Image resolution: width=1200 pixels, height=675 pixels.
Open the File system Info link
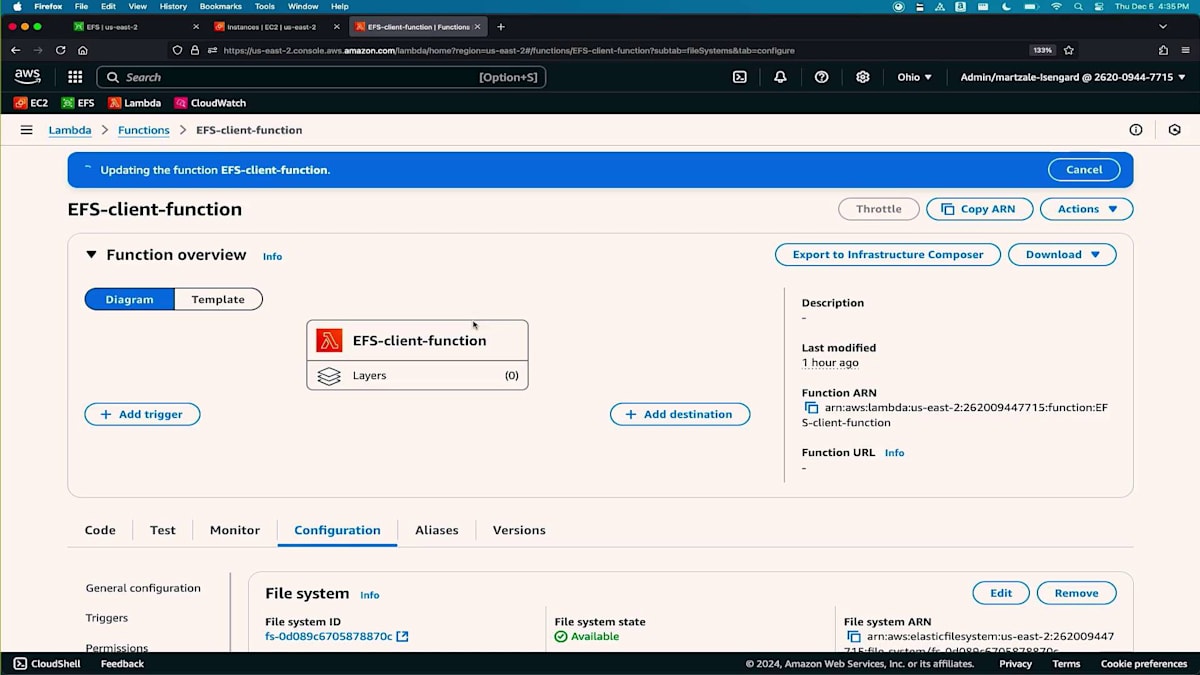(x=370, y=595)
